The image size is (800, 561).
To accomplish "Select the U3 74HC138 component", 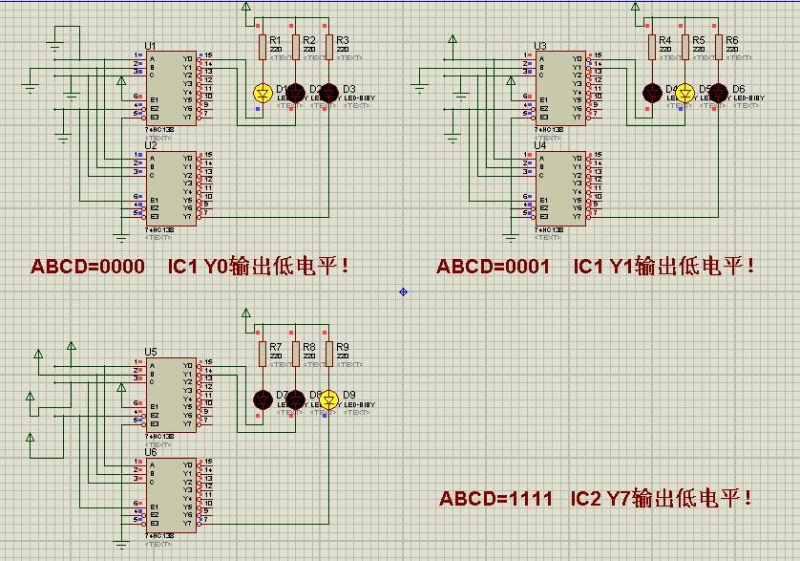I will pos(560,87).
